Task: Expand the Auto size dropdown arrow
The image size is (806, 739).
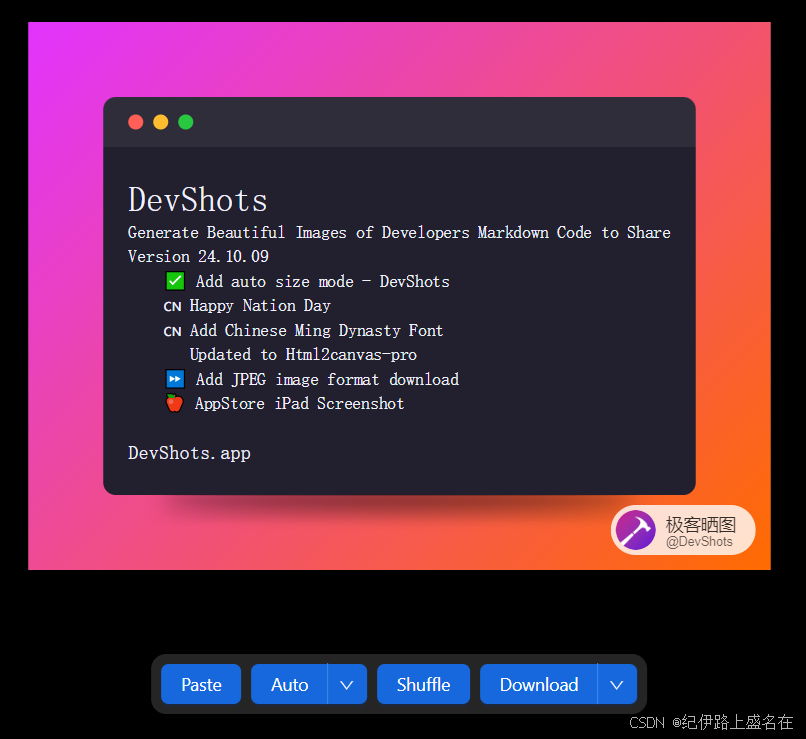Action: (x=347, y=684)
